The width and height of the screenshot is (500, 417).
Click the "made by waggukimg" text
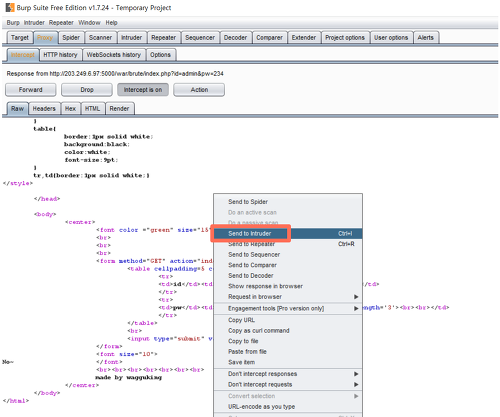[x=128, y=378]
